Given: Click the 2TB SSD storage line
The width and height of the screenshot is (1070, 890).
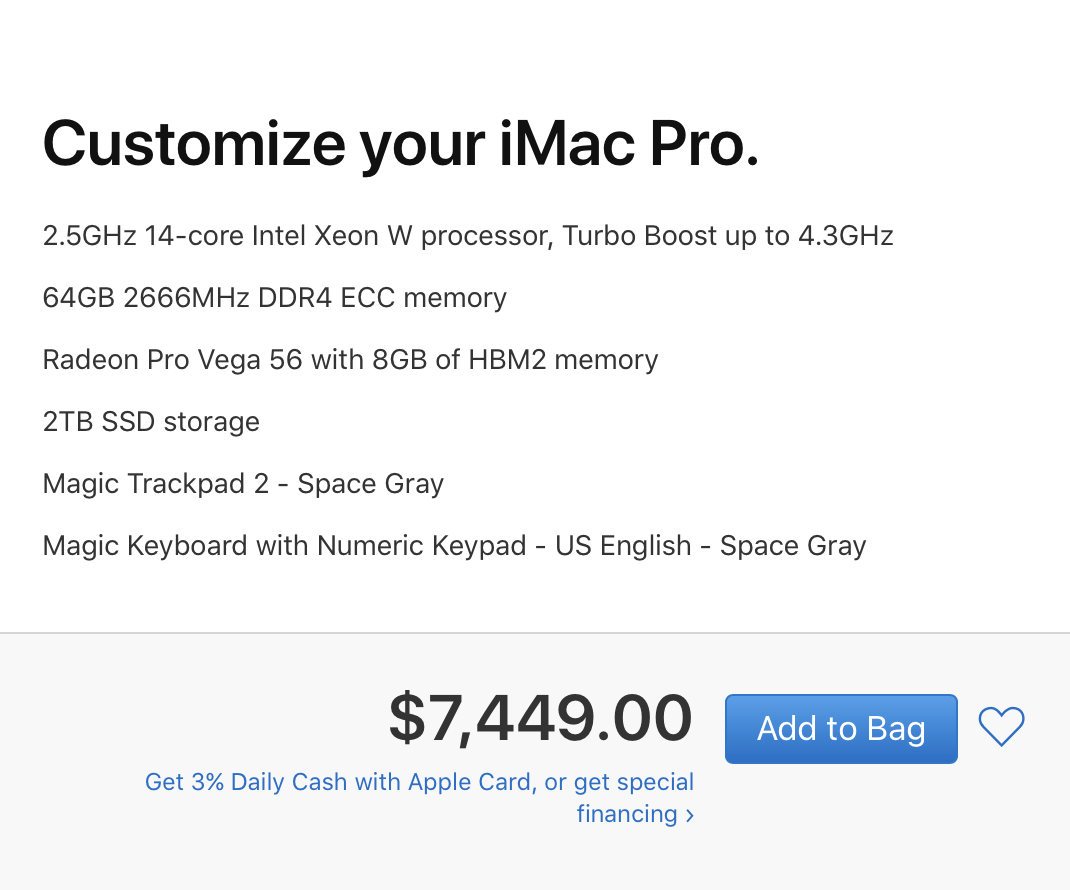Looking at the screenshot, I should 151,422.
